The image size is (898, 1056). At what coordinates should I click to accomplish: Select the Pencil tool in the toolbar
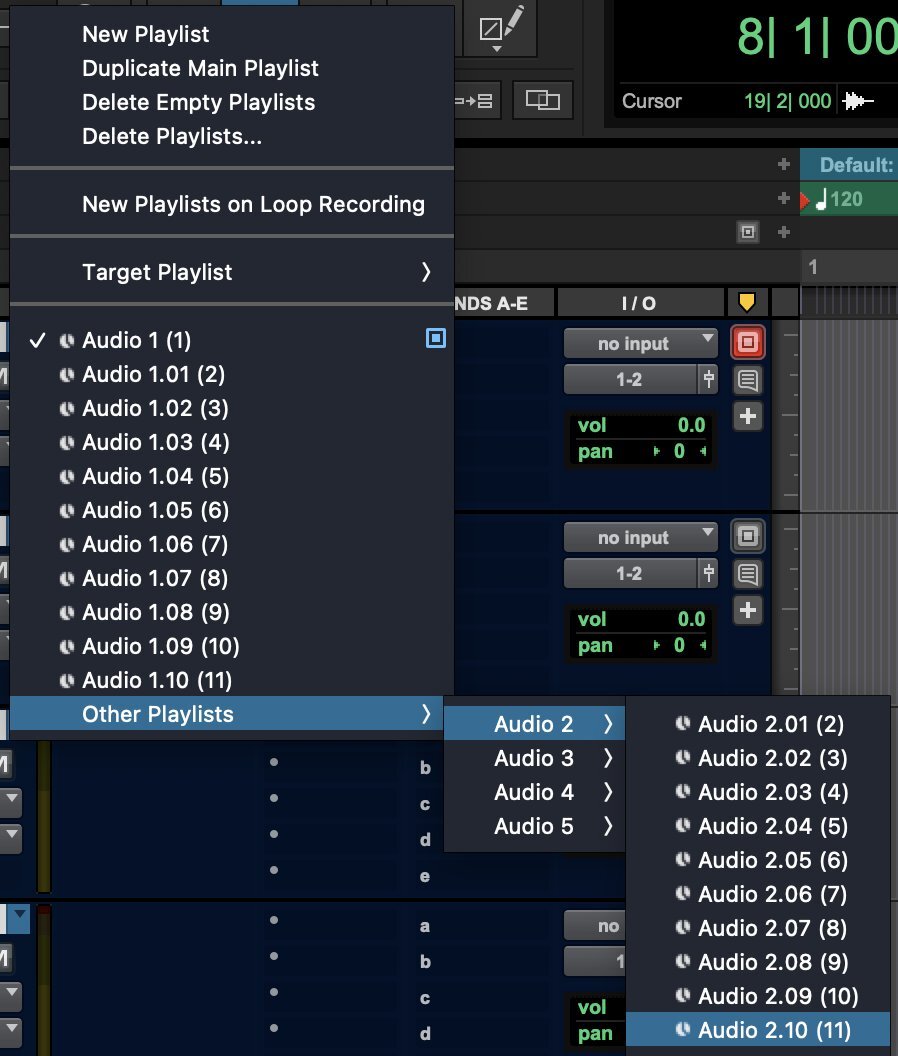500,28
